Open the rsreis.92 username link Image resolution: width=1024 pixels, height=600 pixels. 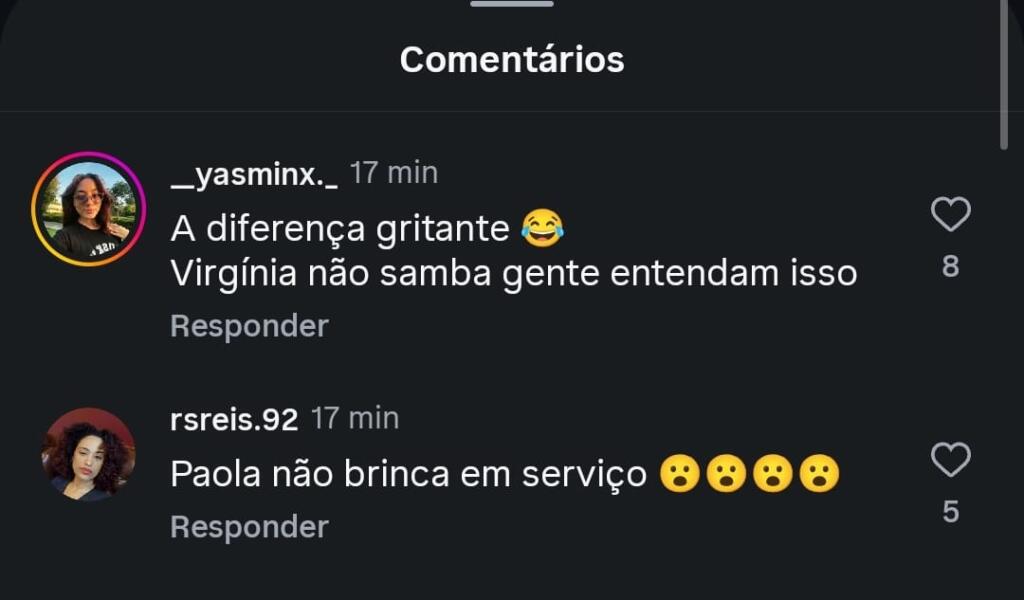coord(234,420)
